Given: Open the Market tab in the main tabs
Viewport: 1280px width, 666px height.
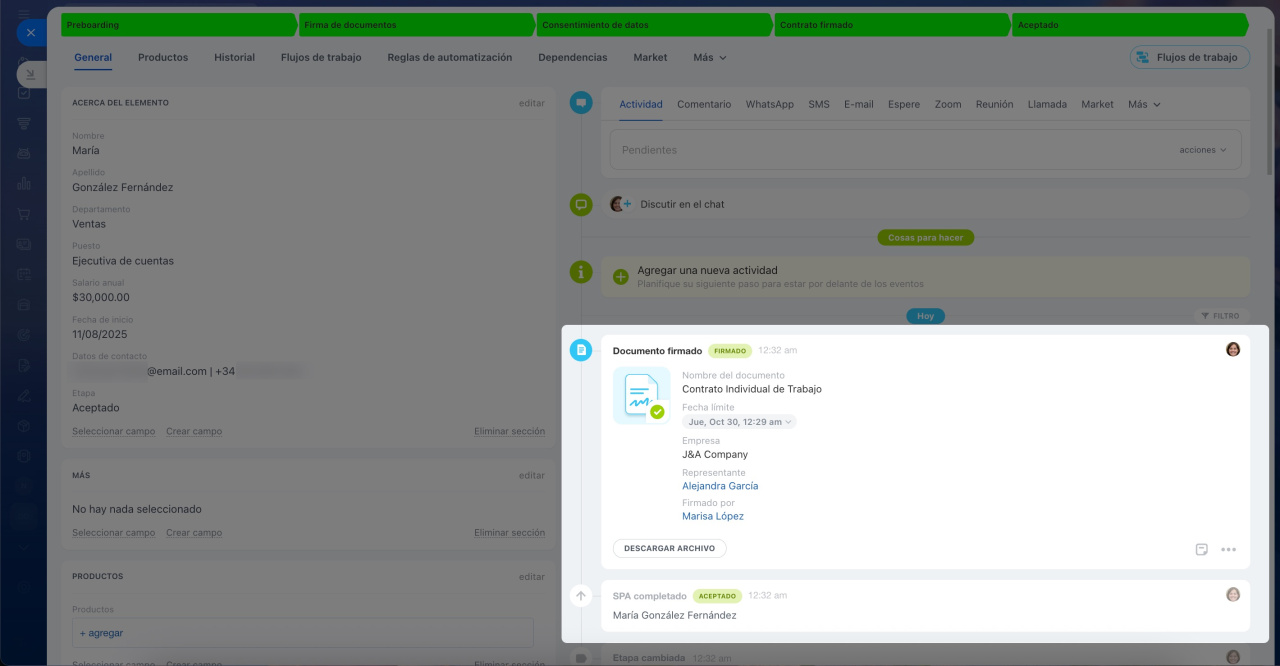Looking at the screenshot, I should click(x=650, y=58).
